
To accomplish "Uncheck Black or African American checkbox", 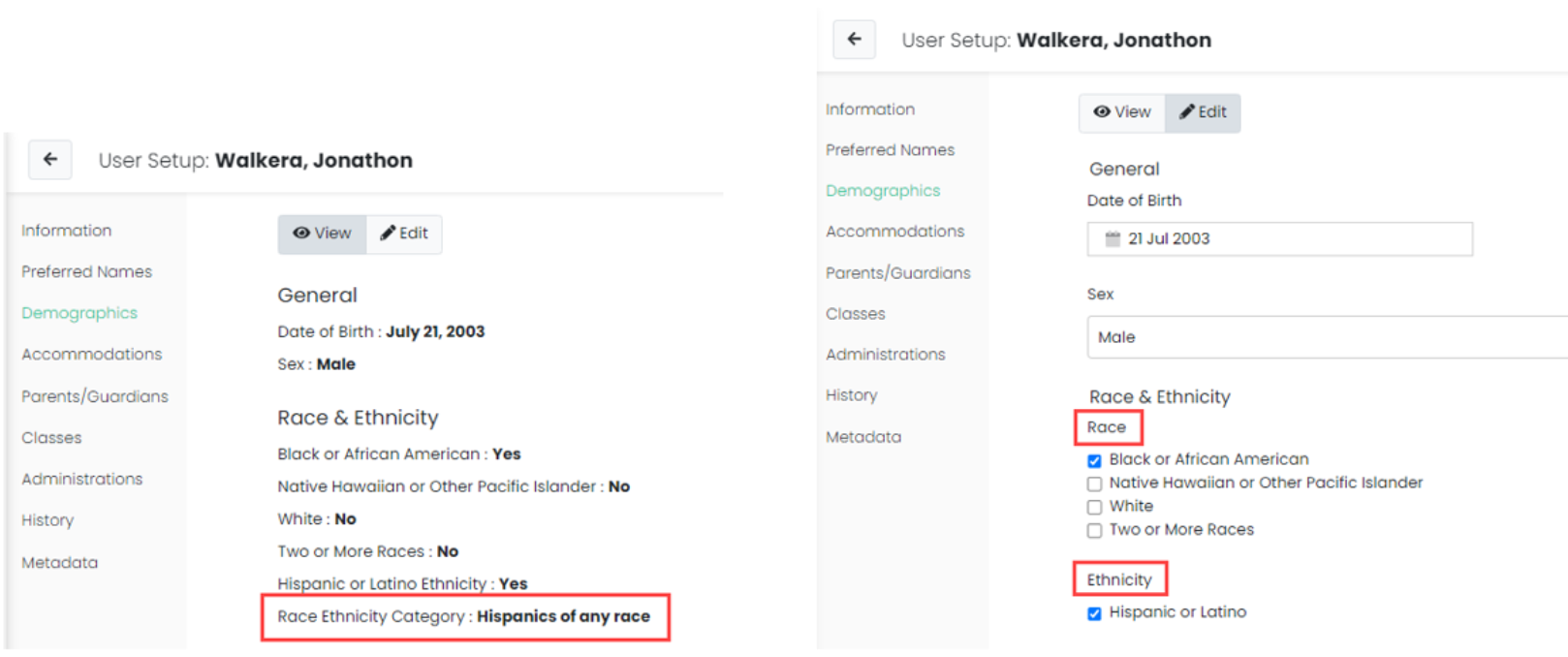I will (x=1094, y=460).
